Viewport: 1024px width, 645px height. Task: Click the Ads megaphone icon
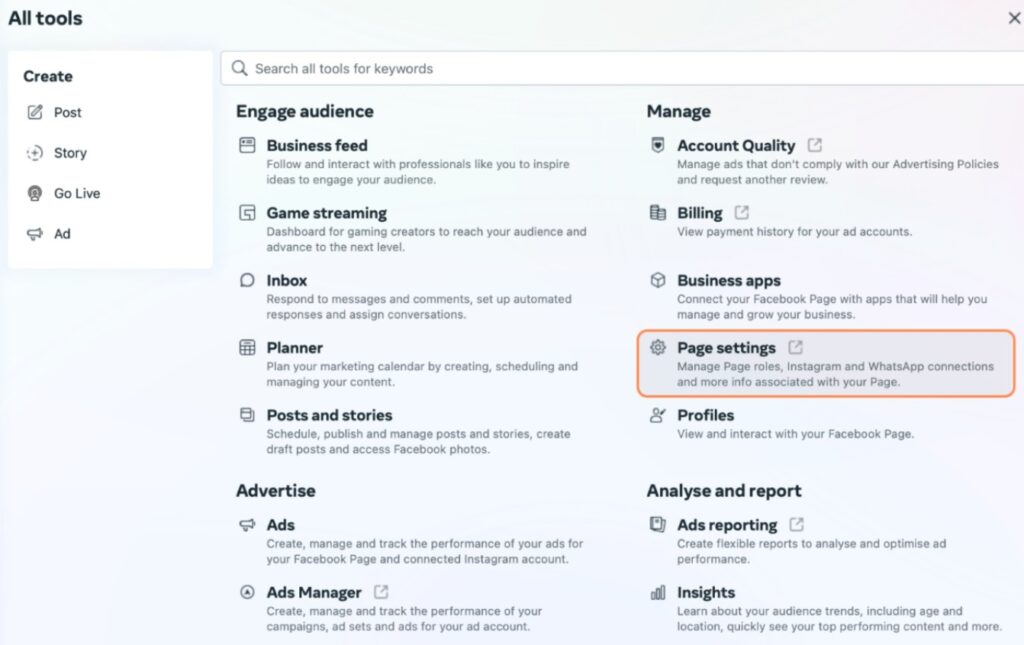coord(247,525)
